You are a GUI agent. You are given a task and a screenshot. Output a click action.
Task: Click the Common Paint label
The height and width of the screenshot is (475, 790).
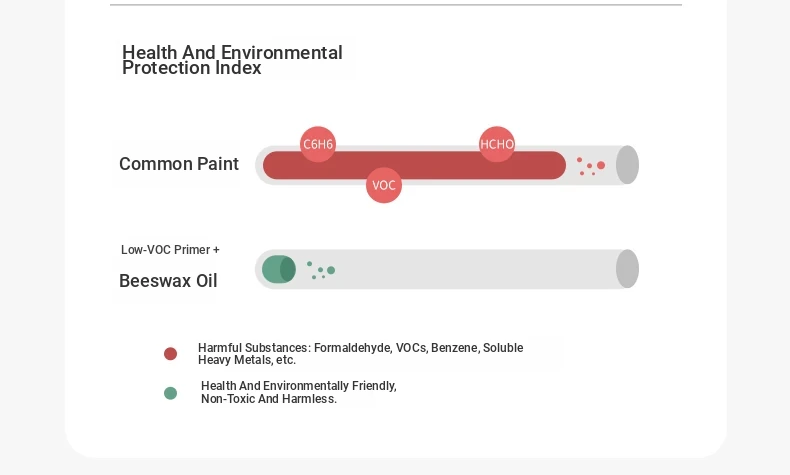(179, 164)
